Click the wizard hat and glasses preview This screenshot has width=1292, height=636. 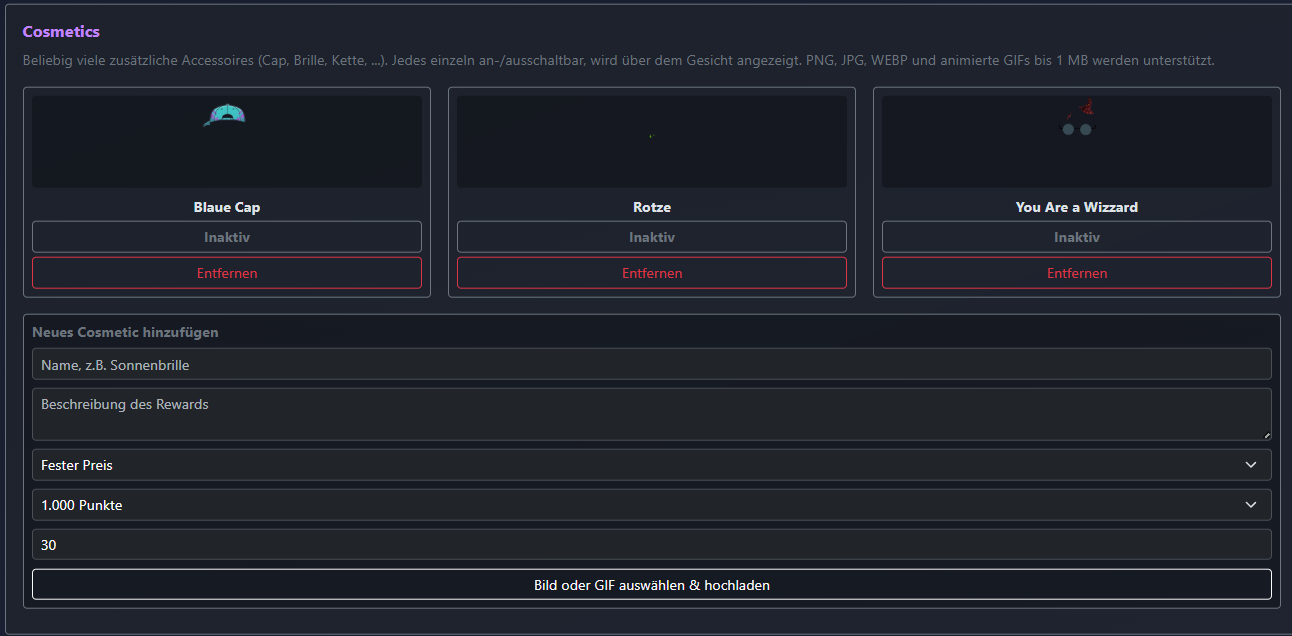[x=1077, y=141]
